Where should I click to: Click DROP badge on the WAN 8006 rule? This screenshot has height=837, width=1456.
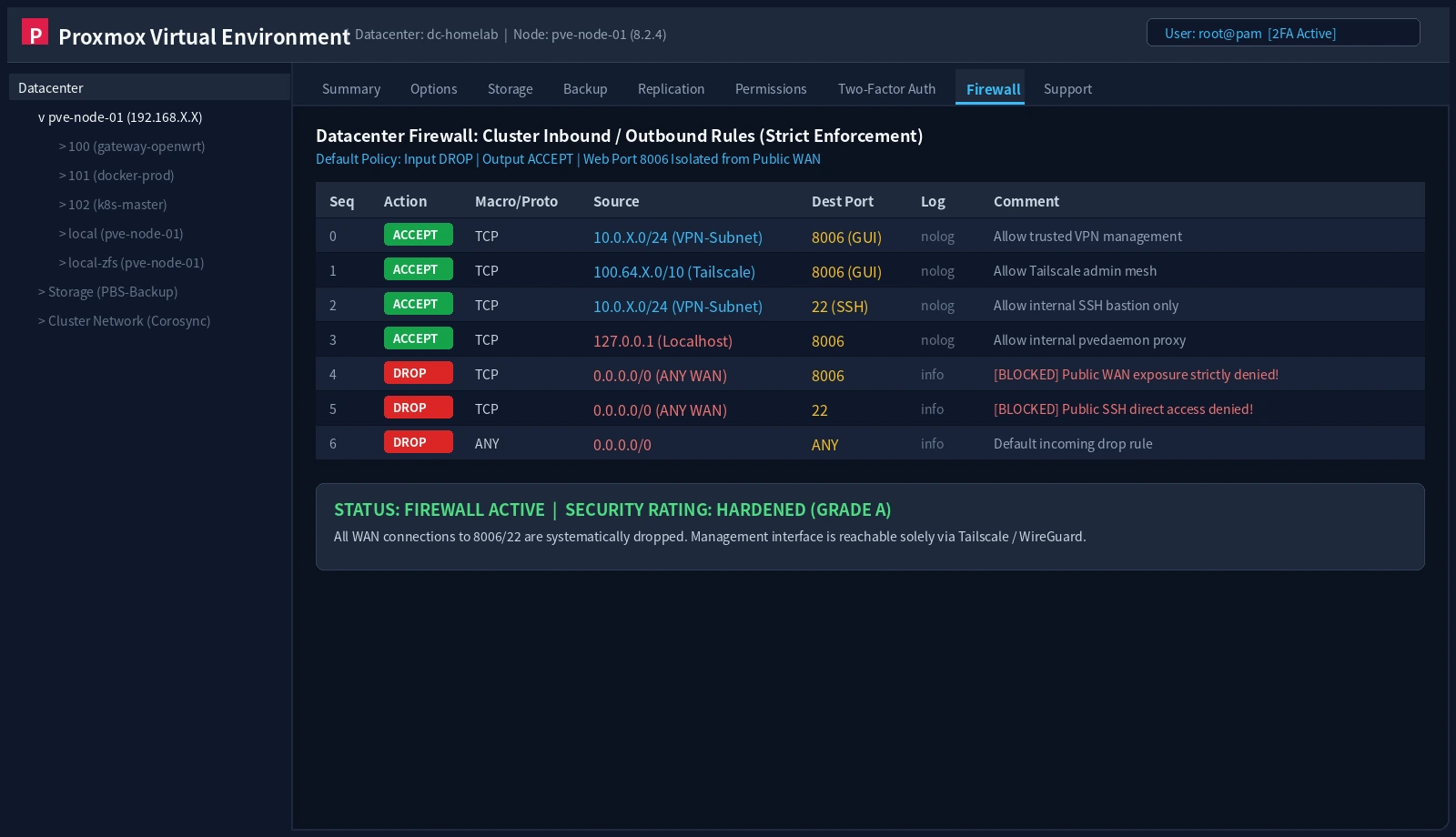pos(419,373)
